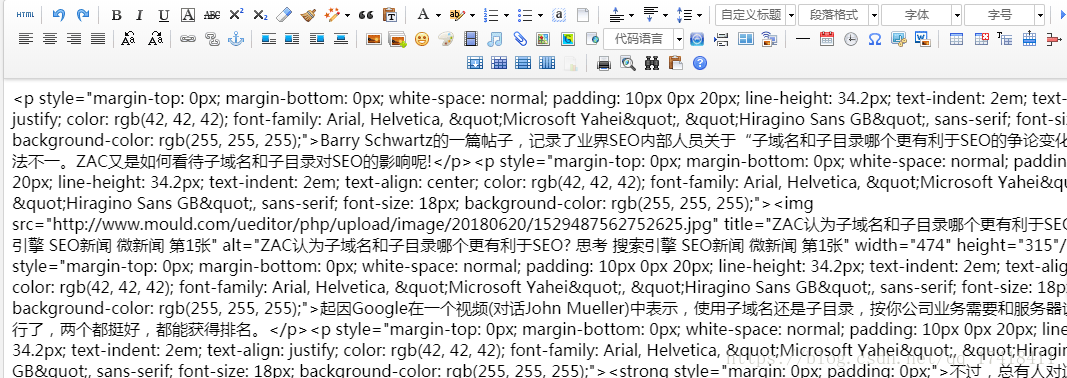Open the ordered list style arrow
The height and width of the screenshot is (378, 1067).
[507, 15]
